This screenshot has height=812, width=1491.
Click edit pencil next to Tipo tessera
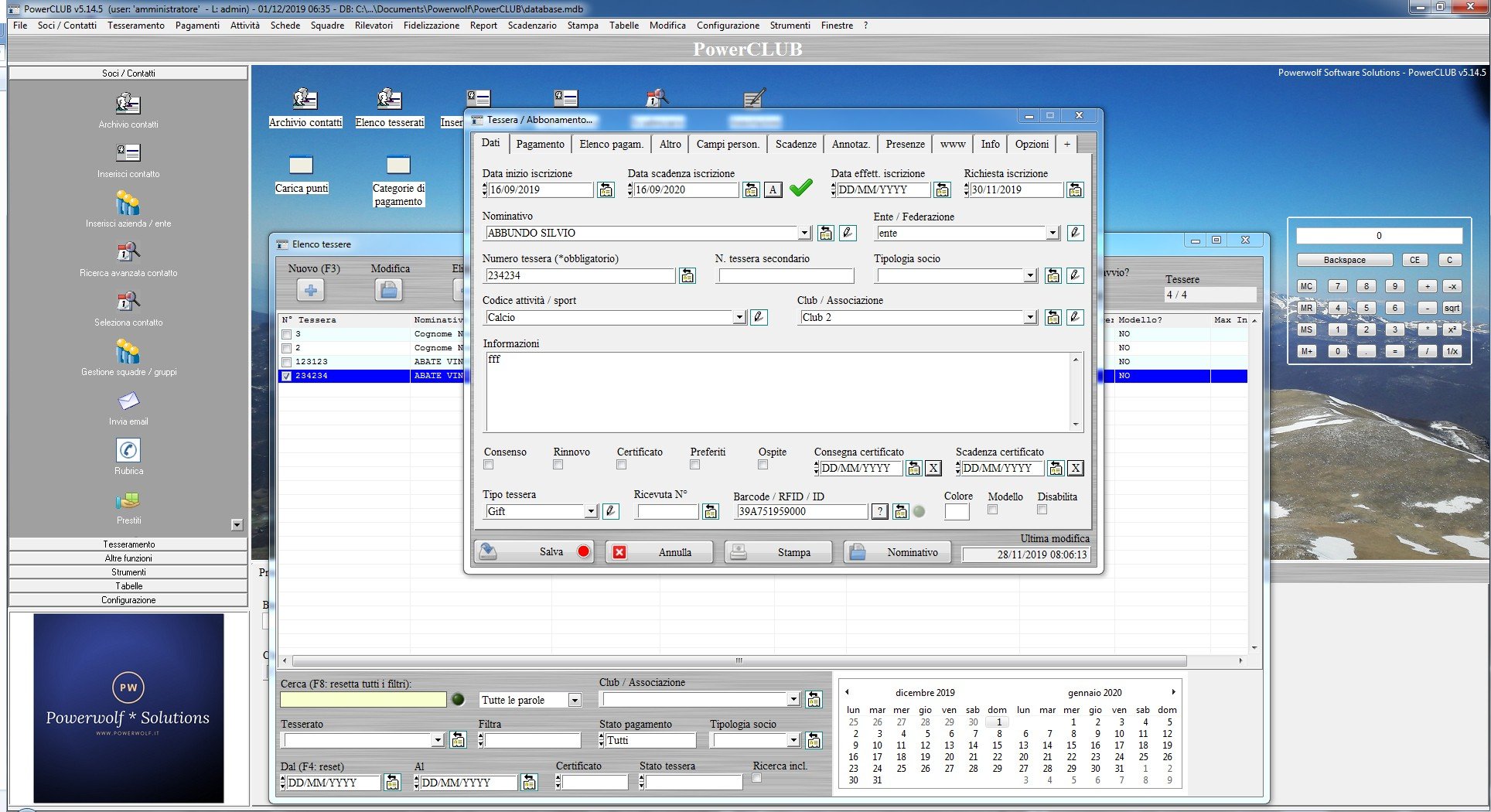[x=610, y=511]
